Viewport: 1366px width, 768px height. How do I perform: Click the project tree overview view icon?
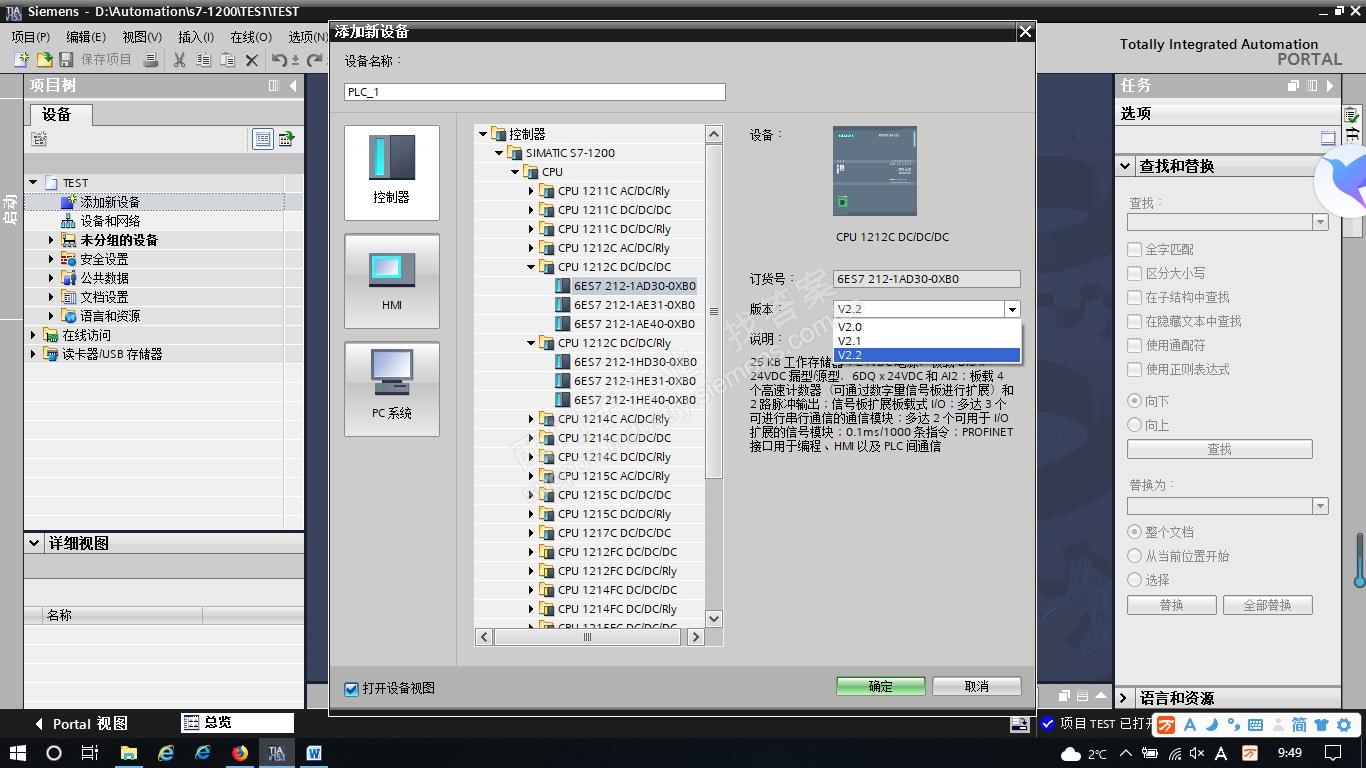point(263,139)
